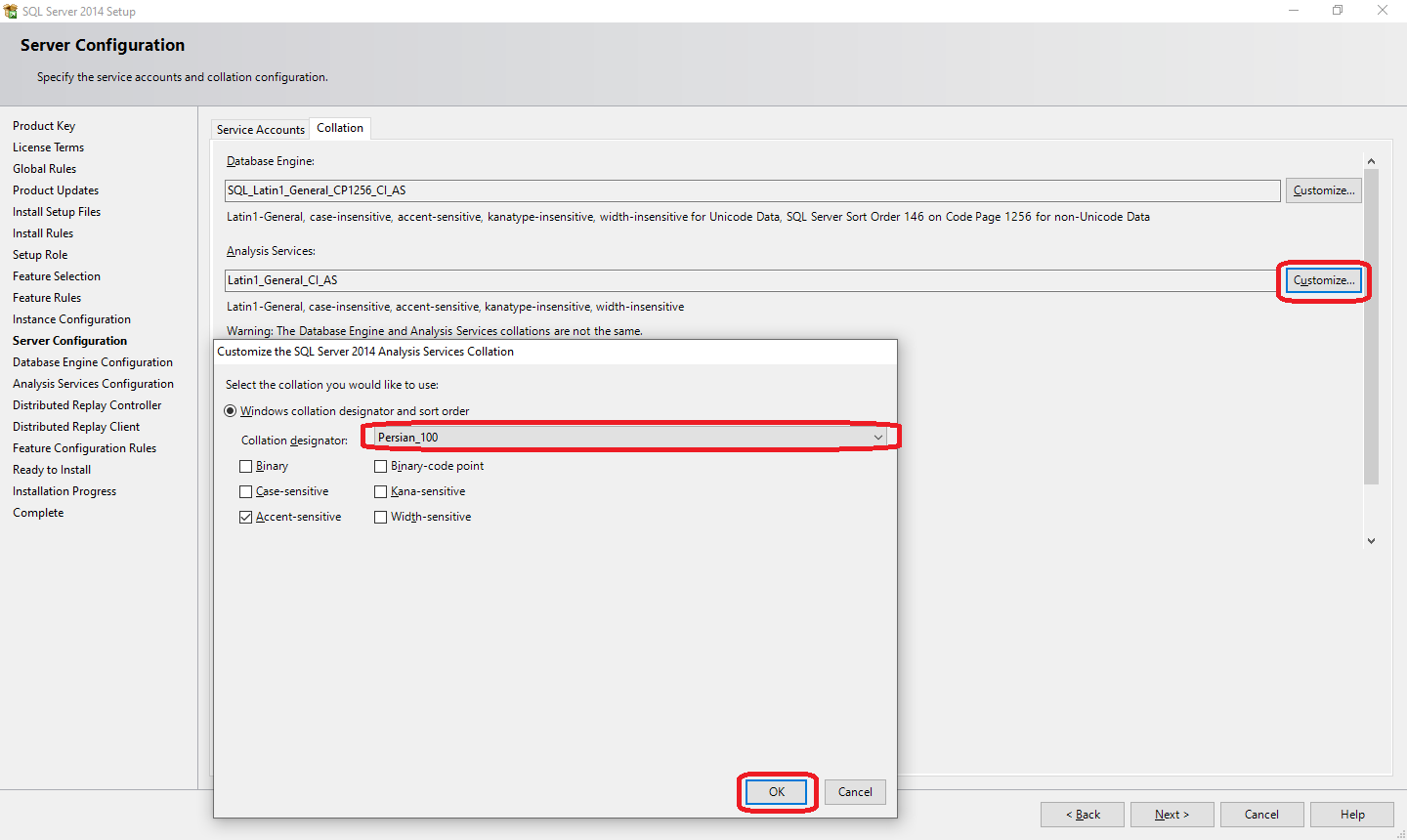Toggle the Kana-sensitive checkbox
Image resolution: width=1407 pixels, height=840 pixels.
tap(381, 491)
